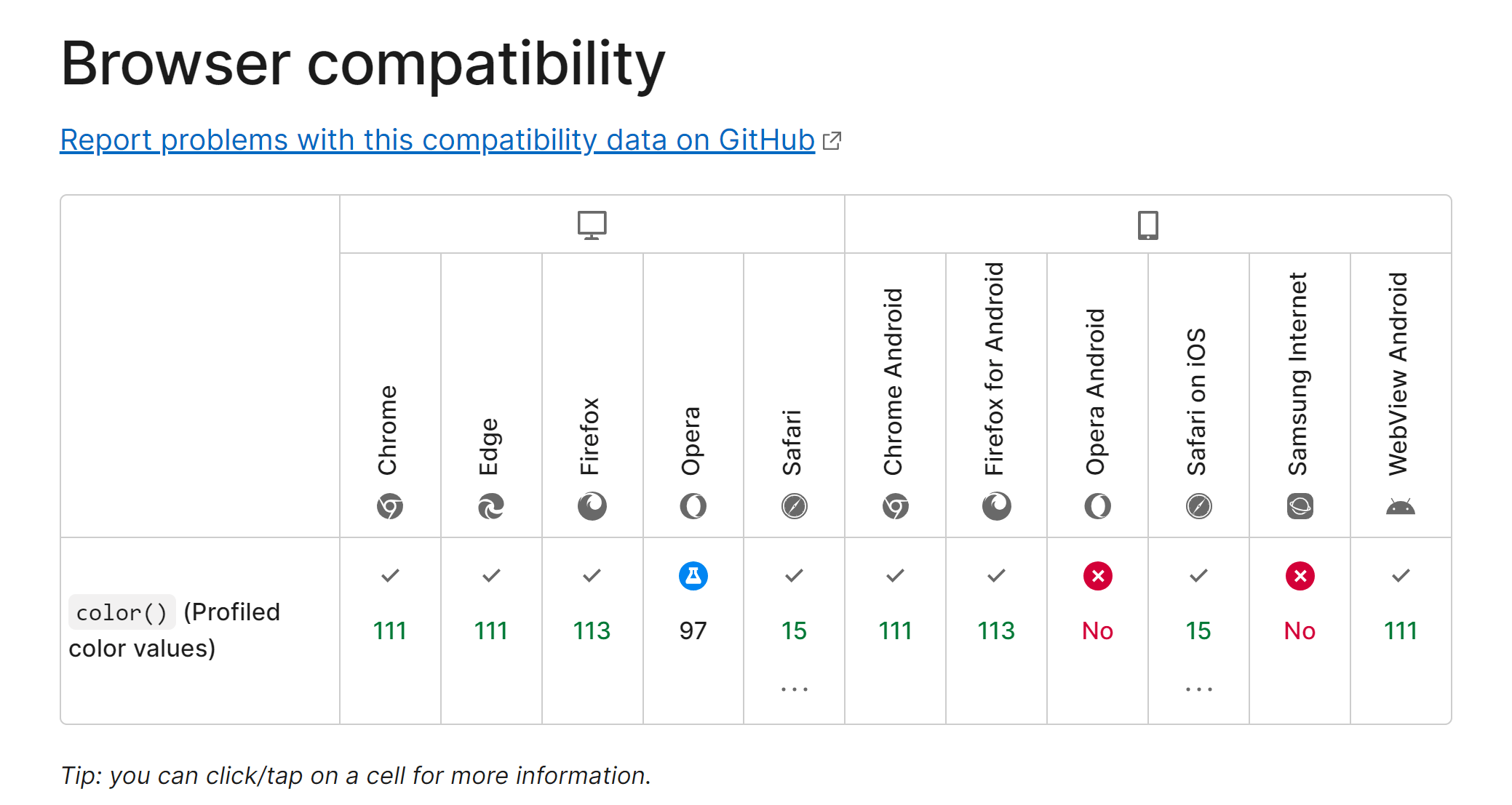
Task: Click the red X icon for Opera Android
Action: point(1097,576)
